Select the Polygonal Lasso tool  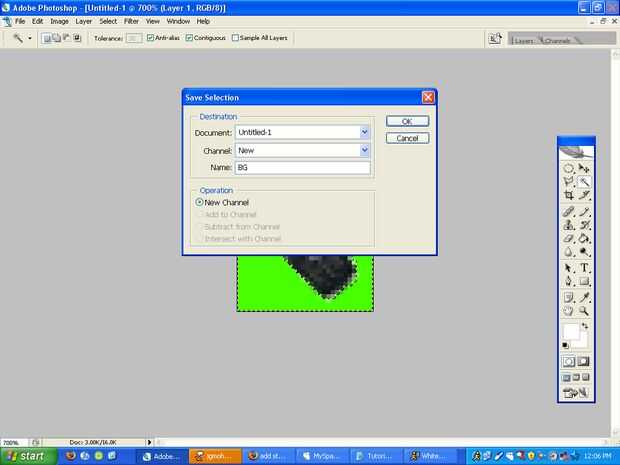pyautogui.click(x=569, y=182)
